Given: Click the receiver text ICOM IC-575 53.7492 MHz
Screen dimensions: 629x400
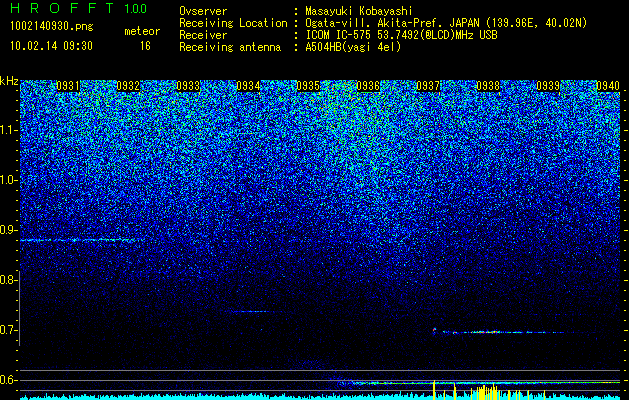Looking at the screenshot, I should (x=401, y=35).
